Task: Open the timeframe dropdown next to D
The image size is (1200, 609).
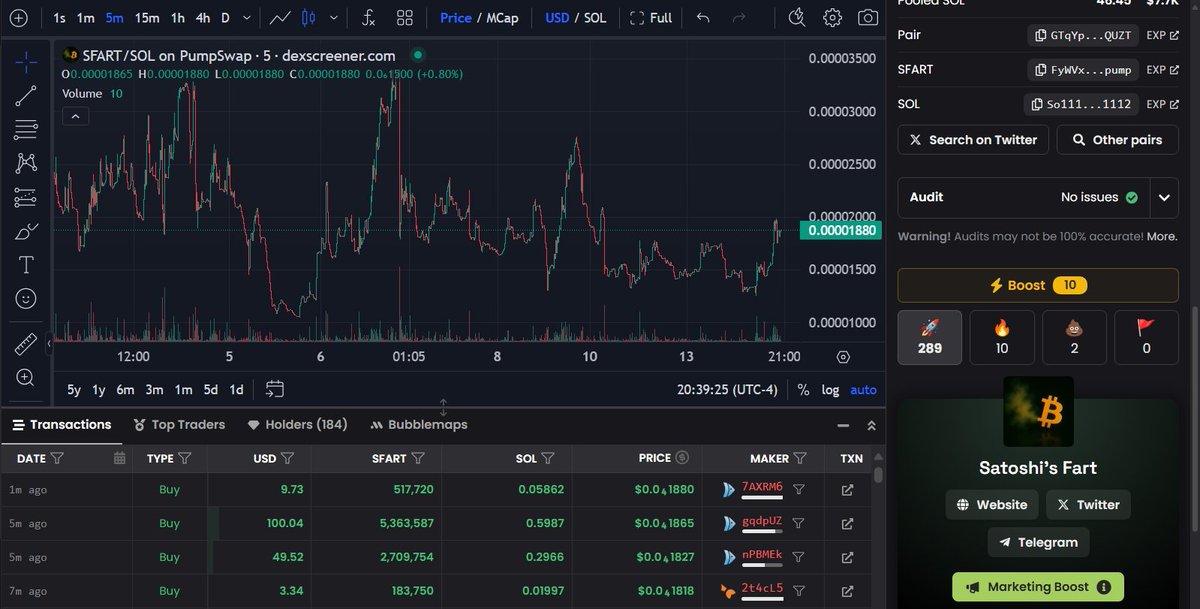Action: click(x=246, y=17)
